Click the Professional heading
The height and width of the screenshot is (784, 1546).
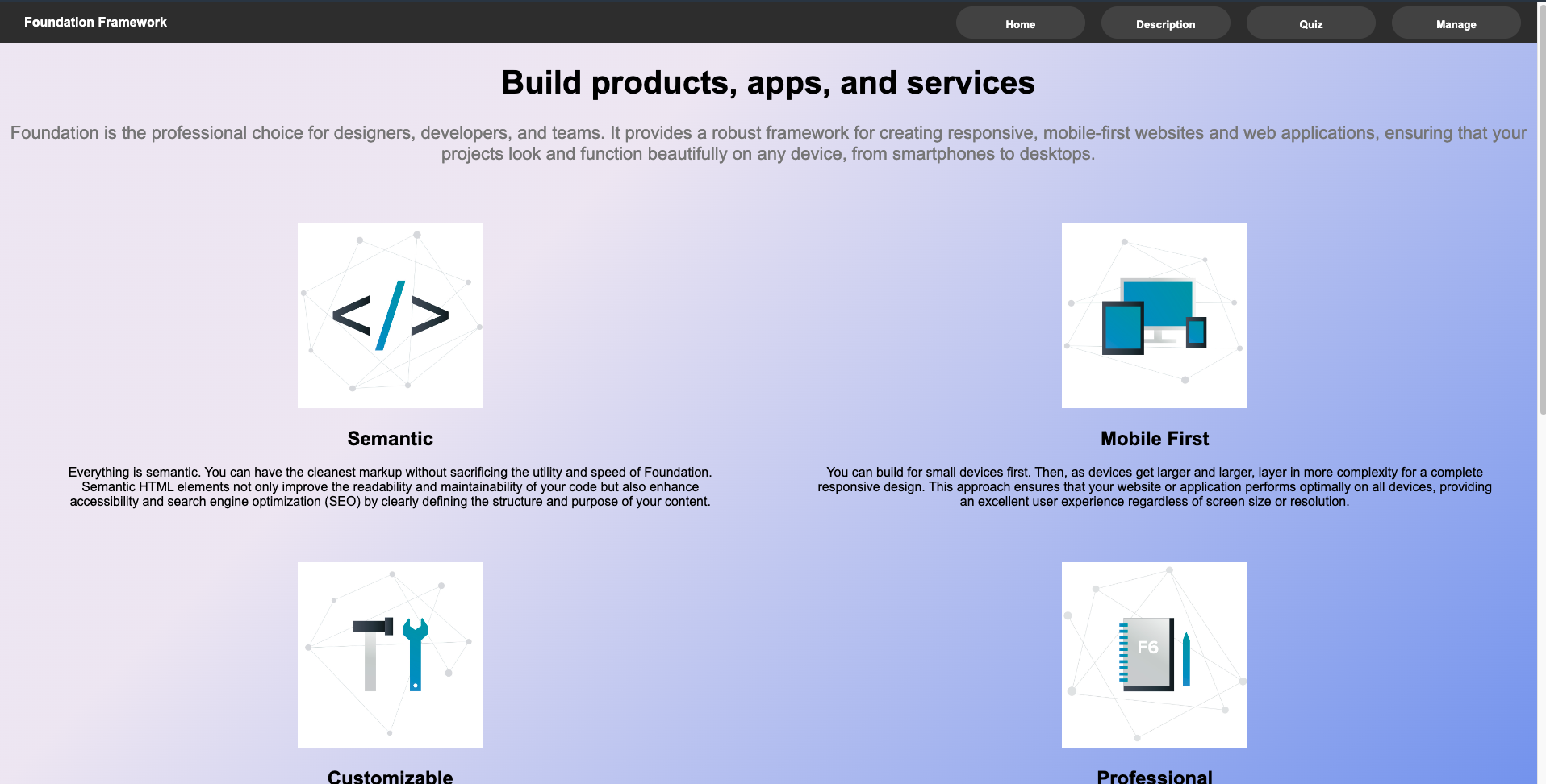point(1155,776)
